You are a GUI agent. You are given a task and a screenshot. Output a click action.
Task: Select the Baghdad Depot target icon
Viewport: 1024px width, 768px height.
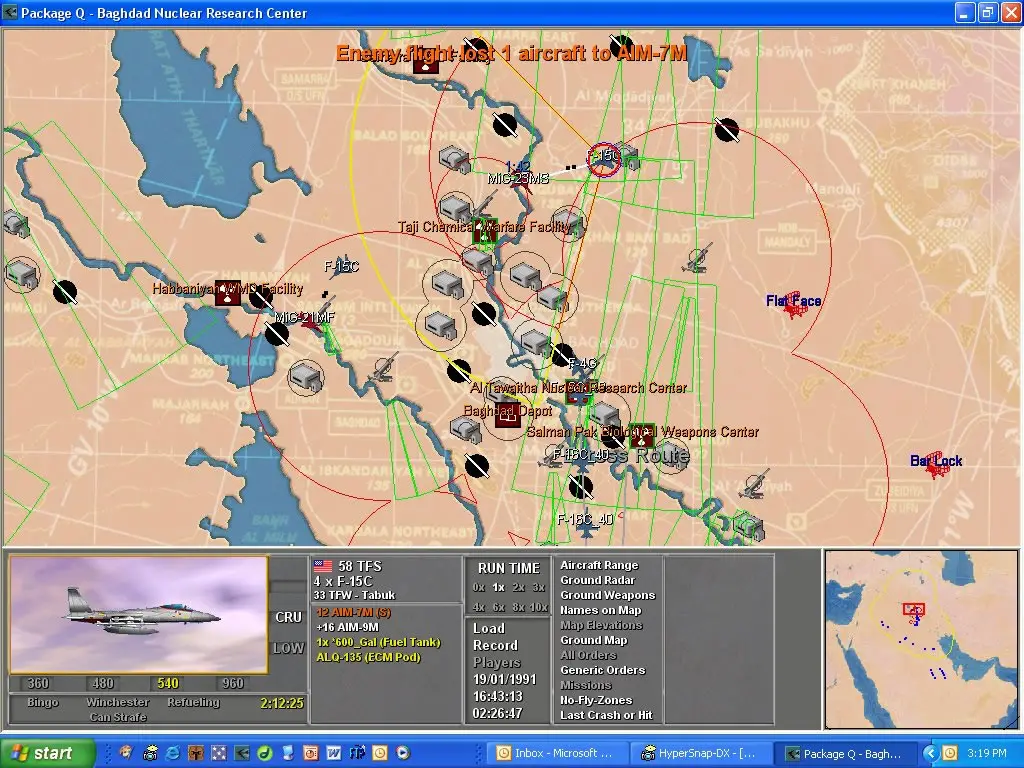[x=508, y=413]
